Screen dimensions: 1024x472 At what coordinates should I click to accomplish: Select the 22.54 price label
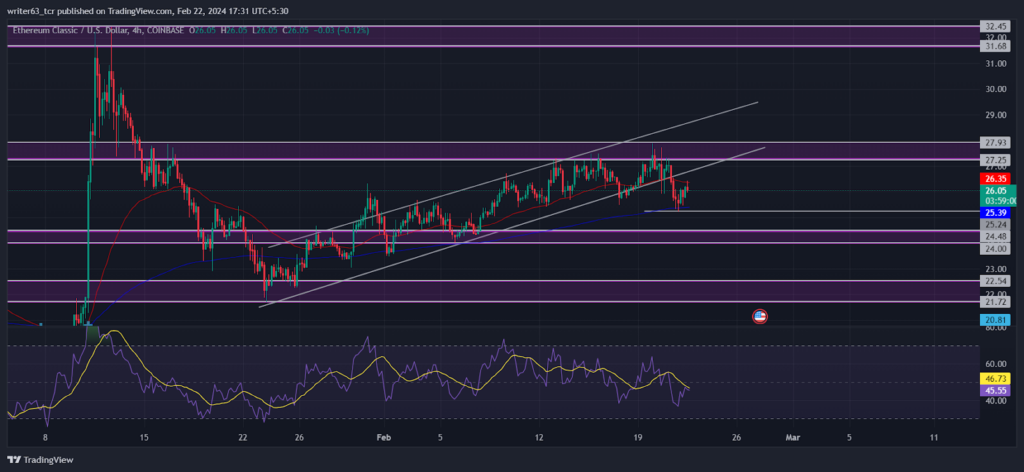tap(995, 281)
